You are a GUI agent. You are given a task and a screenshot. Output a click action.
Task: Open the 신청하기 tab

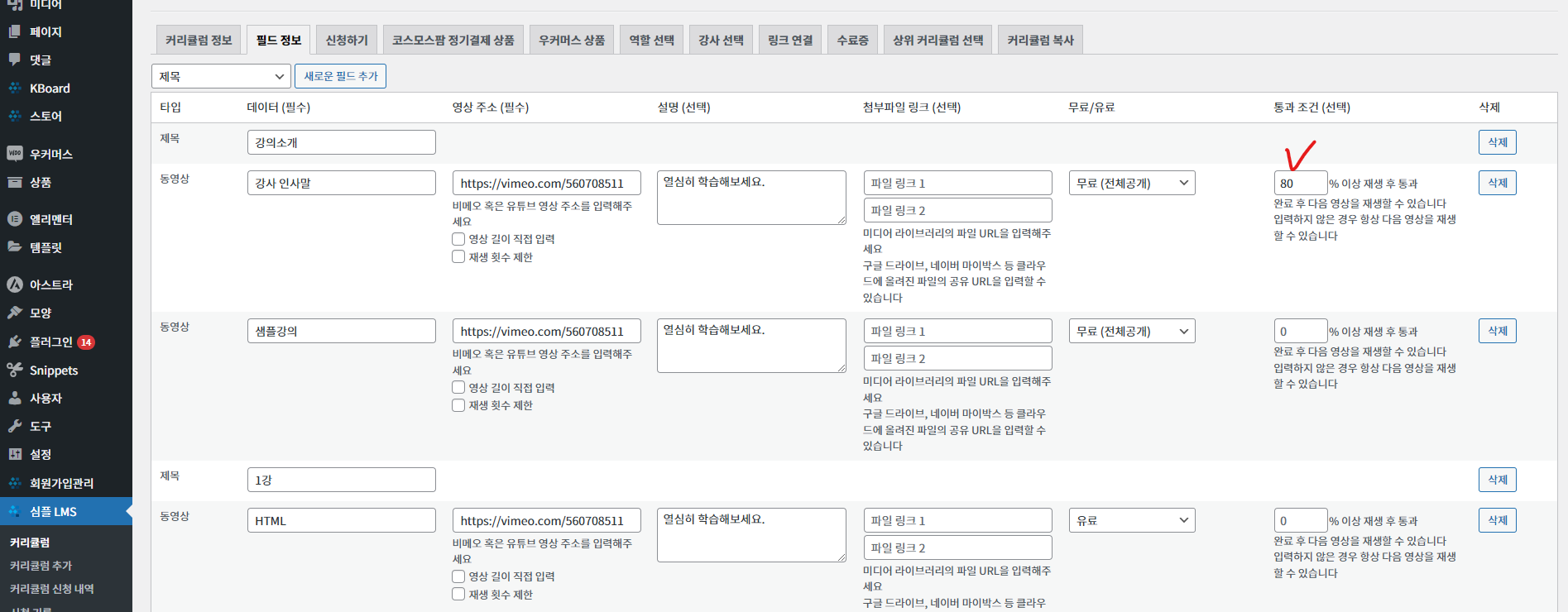pos(347,40)
